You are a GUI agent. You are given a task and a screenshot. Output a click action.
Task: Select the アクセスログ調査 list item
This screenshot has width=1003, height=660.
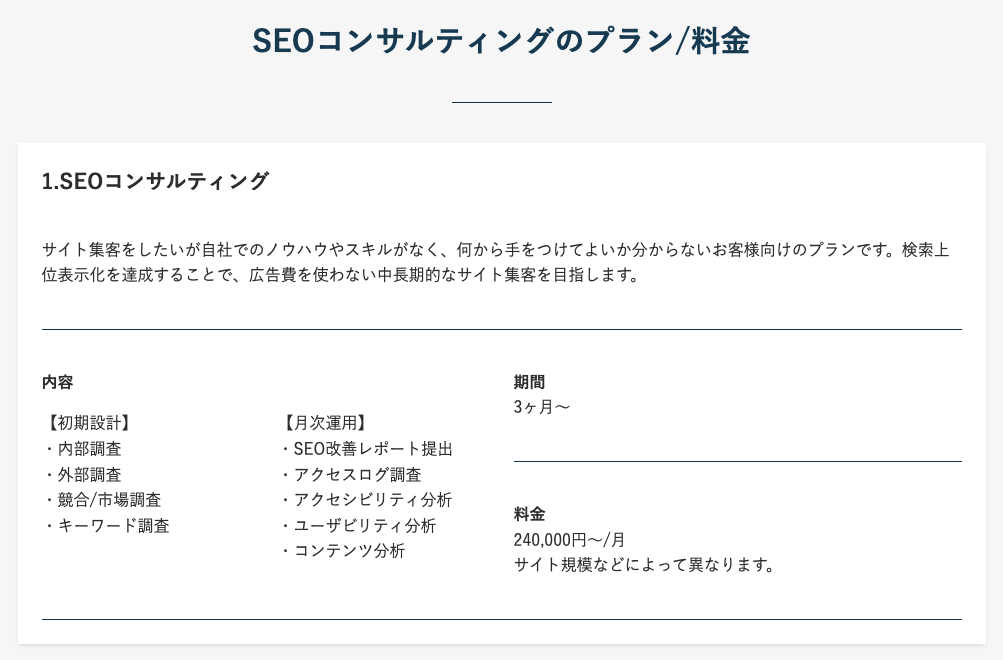[x=357, y=475]
